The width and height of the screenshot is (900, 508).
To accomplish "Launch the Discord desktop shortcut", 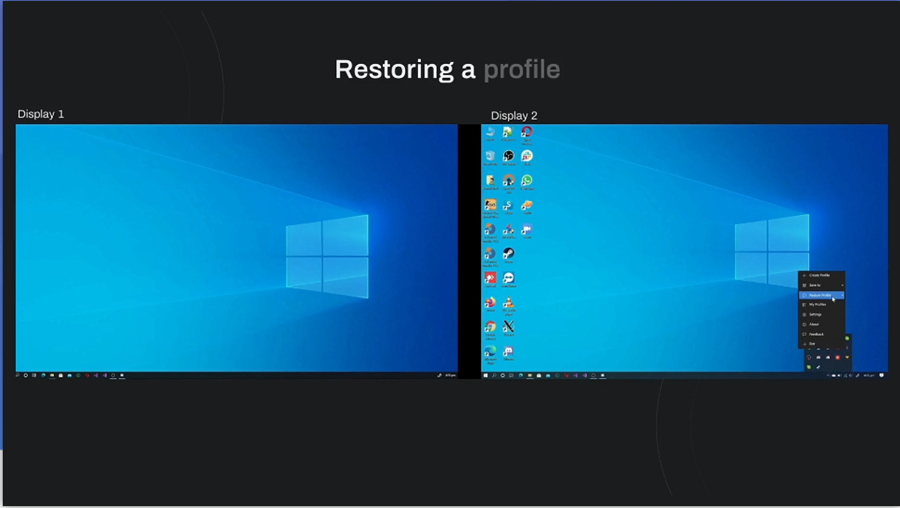I will pyautogui.click(x=509, y=353).
